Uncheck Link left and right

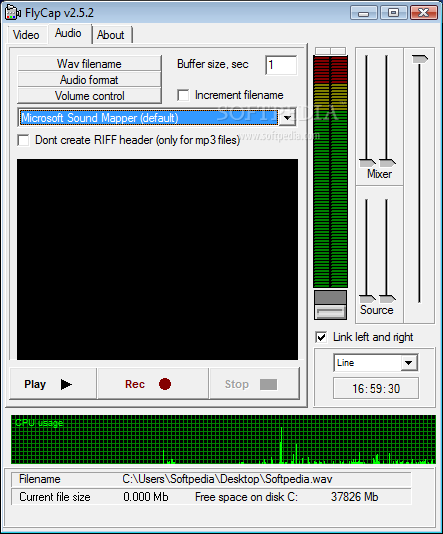pos(321,337)
